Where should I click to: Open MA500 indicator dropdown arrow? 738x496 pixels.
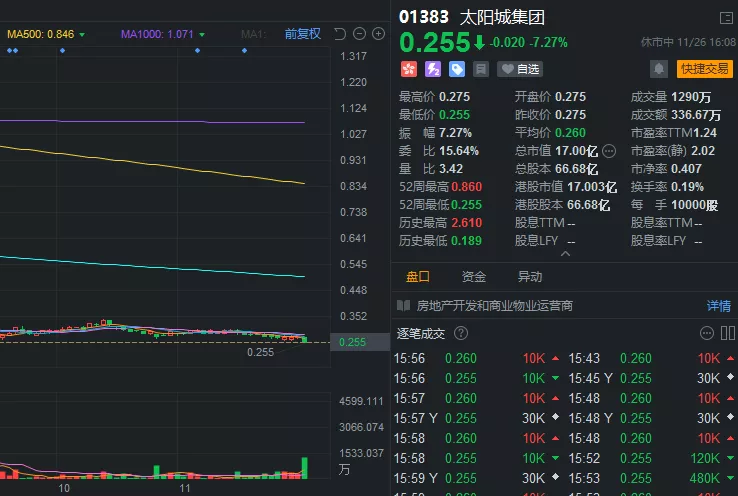pos(82,35)
